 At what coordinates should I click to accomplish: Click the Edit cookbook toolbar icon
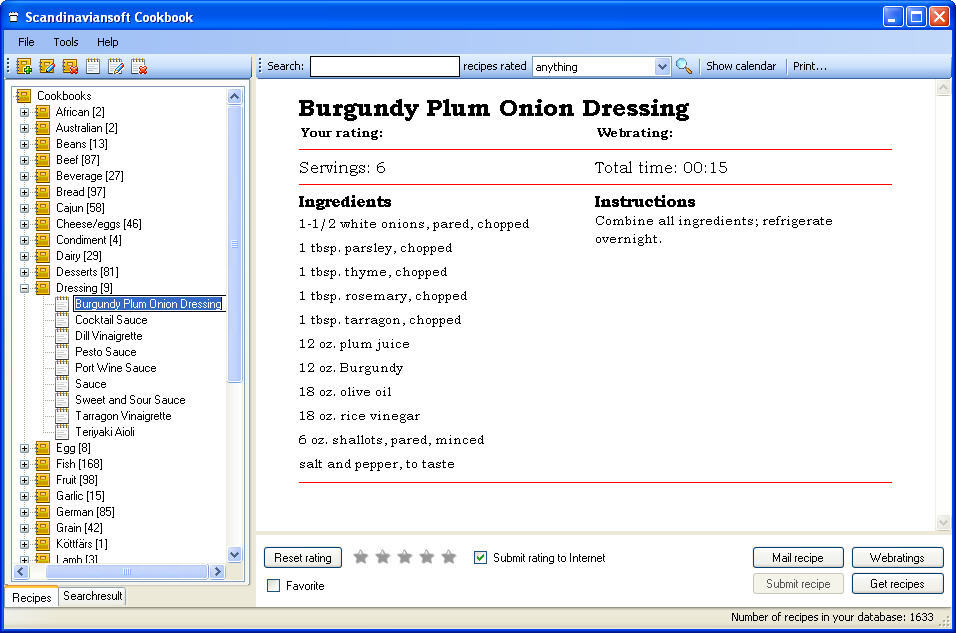pyautogui.click(x=45, y=67)
